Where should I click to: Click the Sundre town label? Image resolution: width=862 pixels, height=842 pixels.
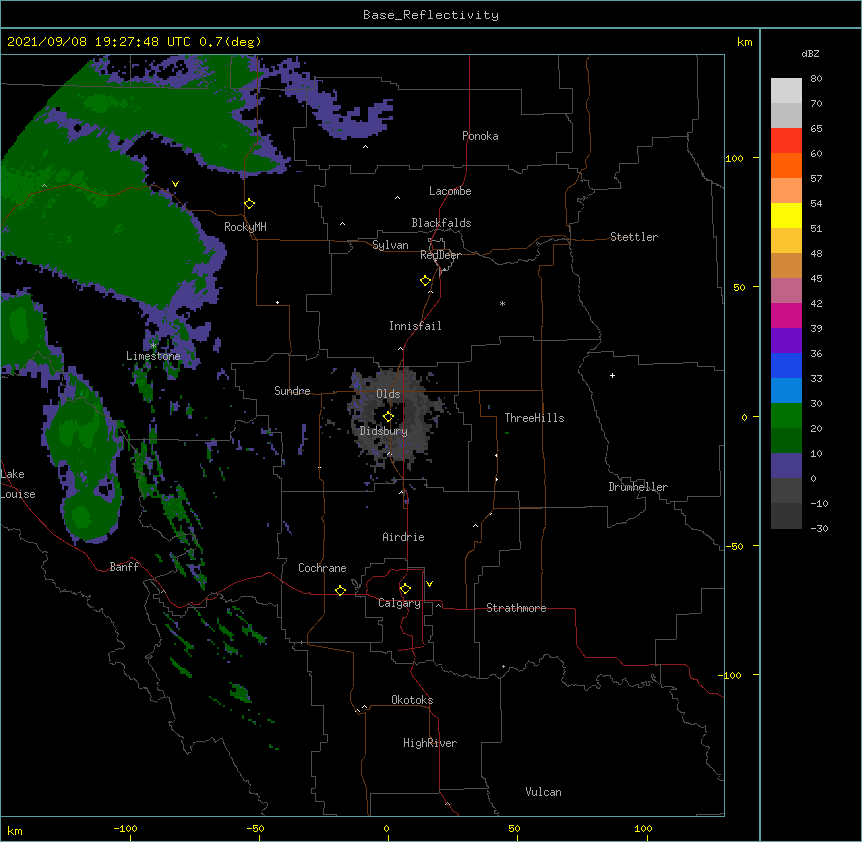pyautogui.click(x=292, y=391)
